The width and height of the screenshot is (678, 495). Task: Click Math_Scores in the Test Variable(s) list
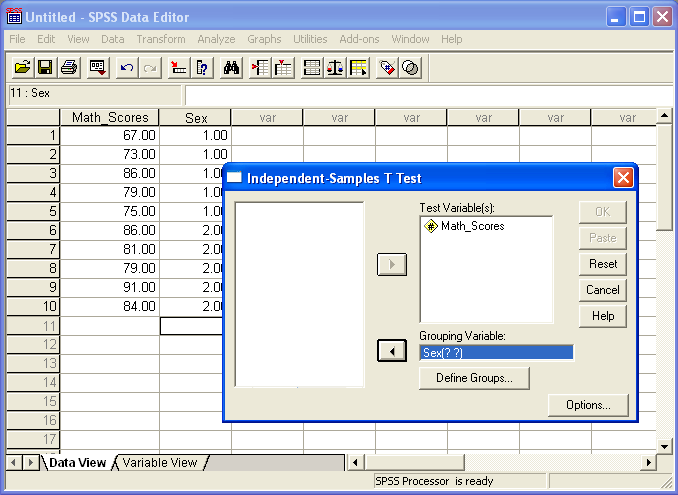click(x=473, y=226)
